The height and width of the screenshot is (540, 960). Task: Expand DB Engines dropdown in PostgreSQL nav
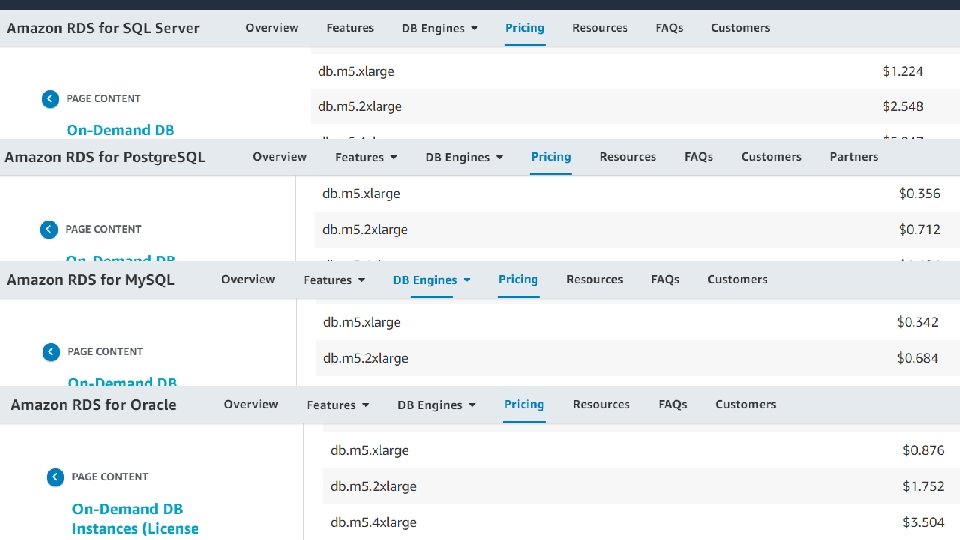coord(465,157)
